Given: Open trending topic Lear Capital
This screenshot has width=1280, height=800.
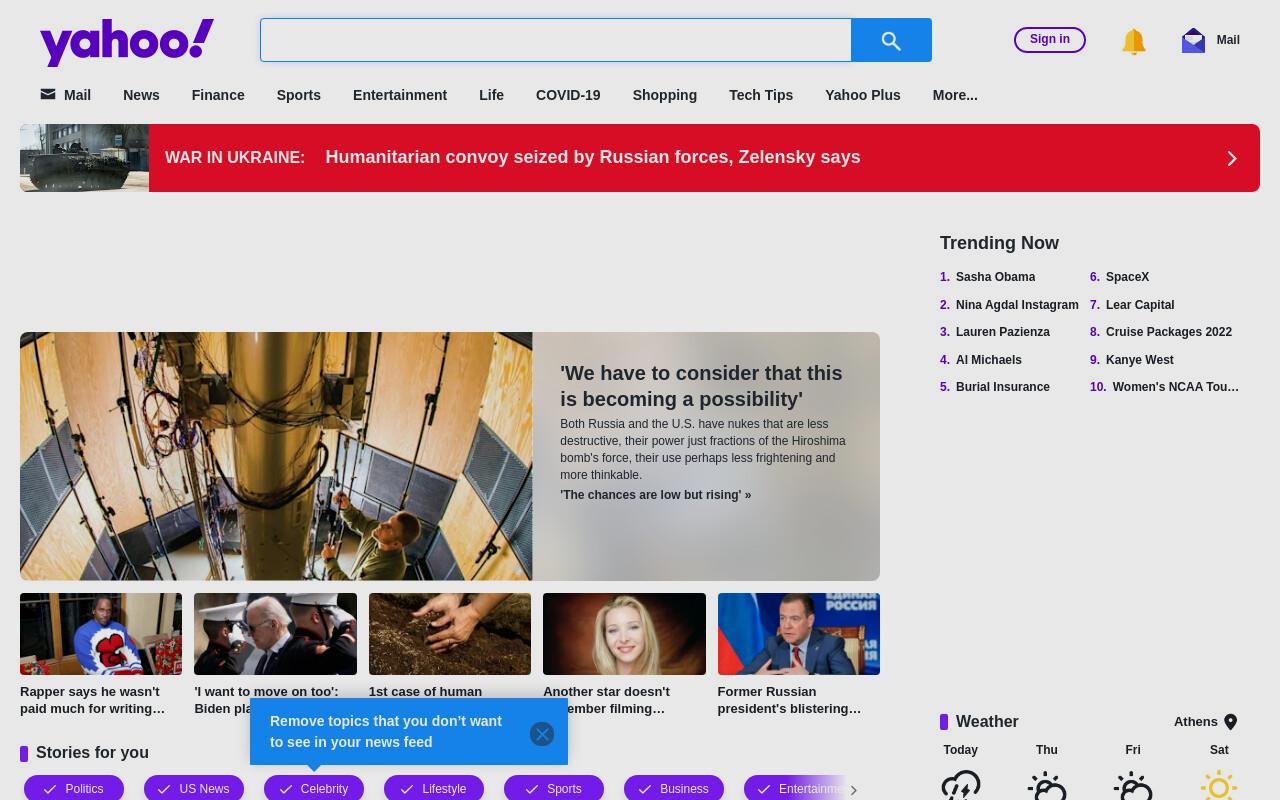Looking at the screenshot, I should pyautogui.click(x=1140, y=305).
